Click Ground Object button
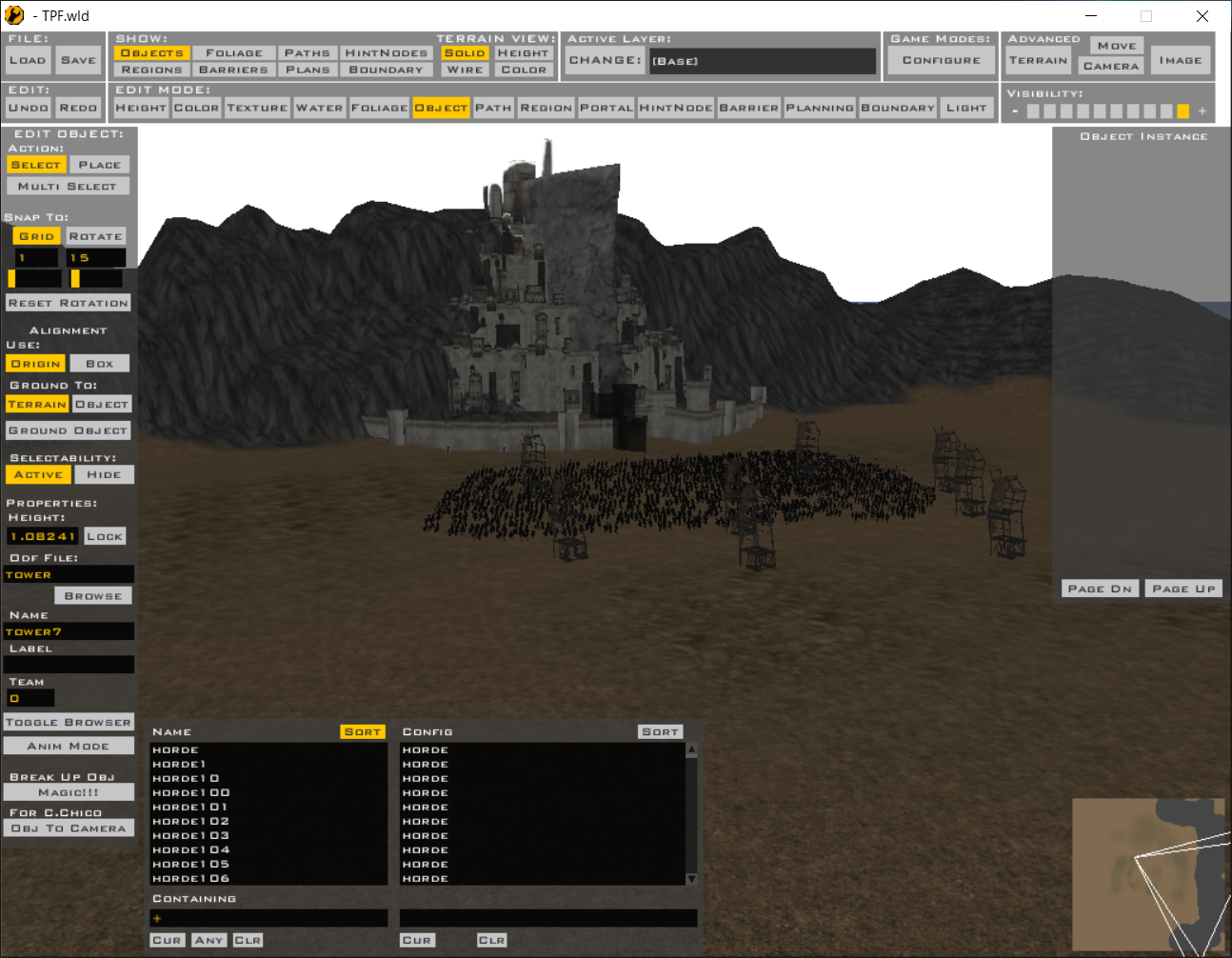Screen dimensions: 1232x958 click(x=68, y=430)
